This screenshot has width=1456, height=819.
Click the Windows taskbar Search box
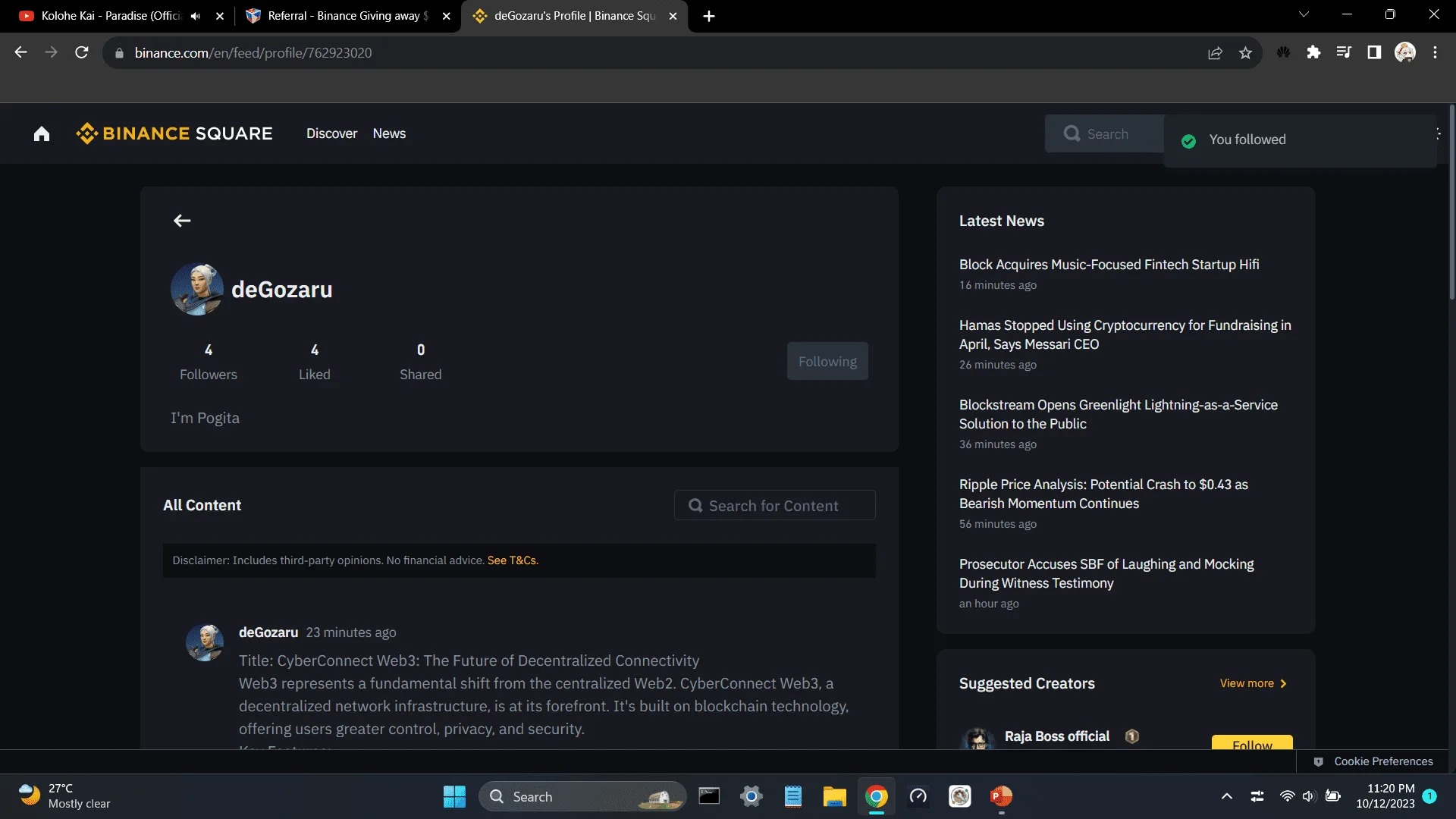coord(582,796)
